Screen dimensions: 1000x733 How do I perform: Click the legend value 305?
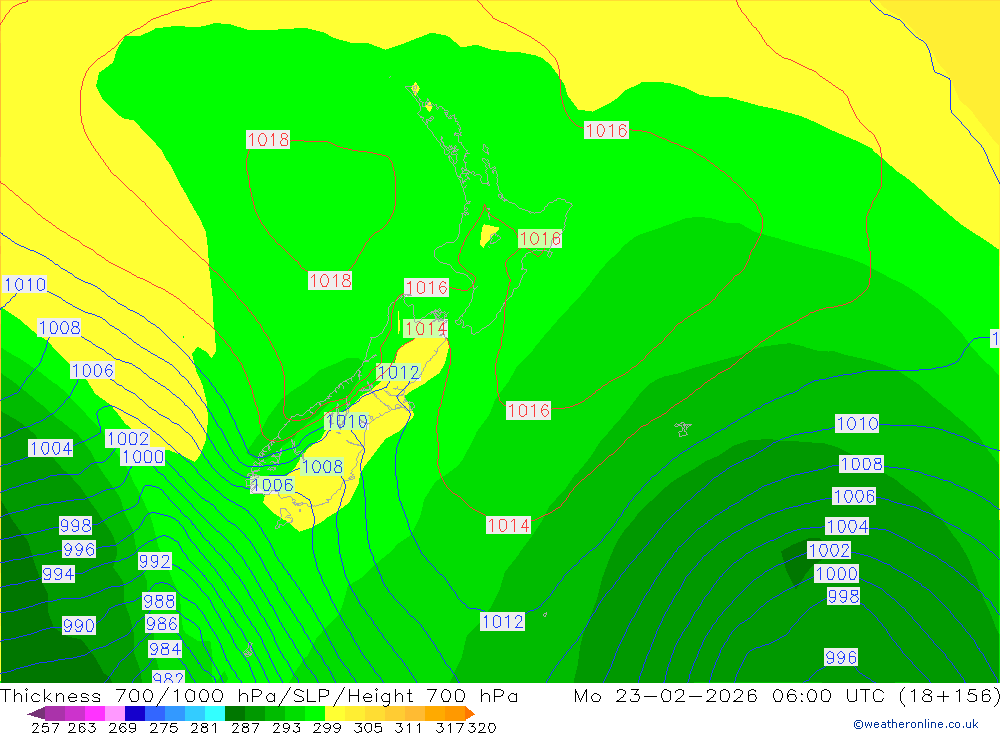click(x=367, y=727)
